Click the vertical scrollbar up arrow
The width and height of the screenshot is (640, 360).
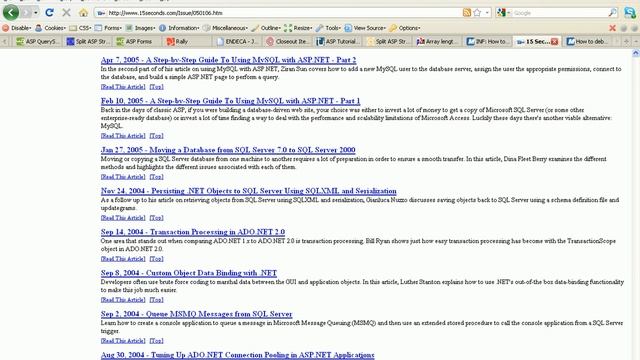(636, 53)
